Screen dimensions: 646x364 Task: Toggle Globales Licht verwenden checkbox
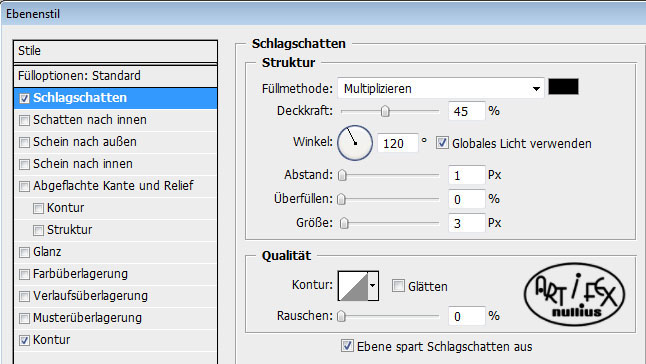[442, 143]
